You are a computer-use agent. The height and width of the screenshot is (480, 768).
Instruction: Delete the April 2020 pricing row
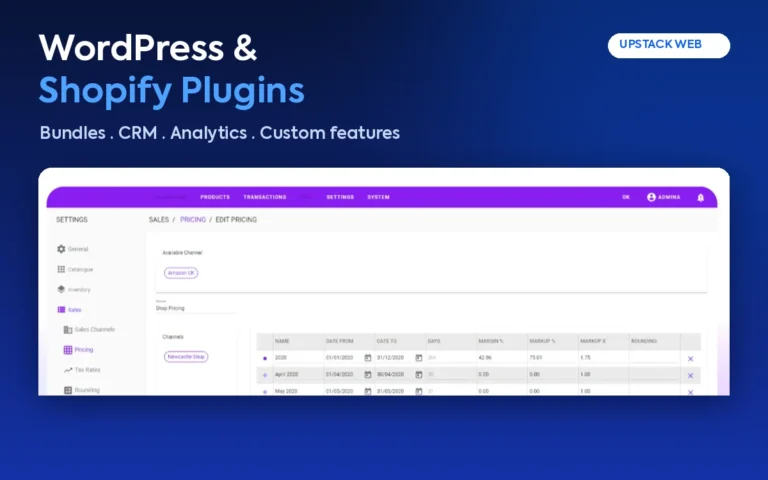tap(691, 376)
